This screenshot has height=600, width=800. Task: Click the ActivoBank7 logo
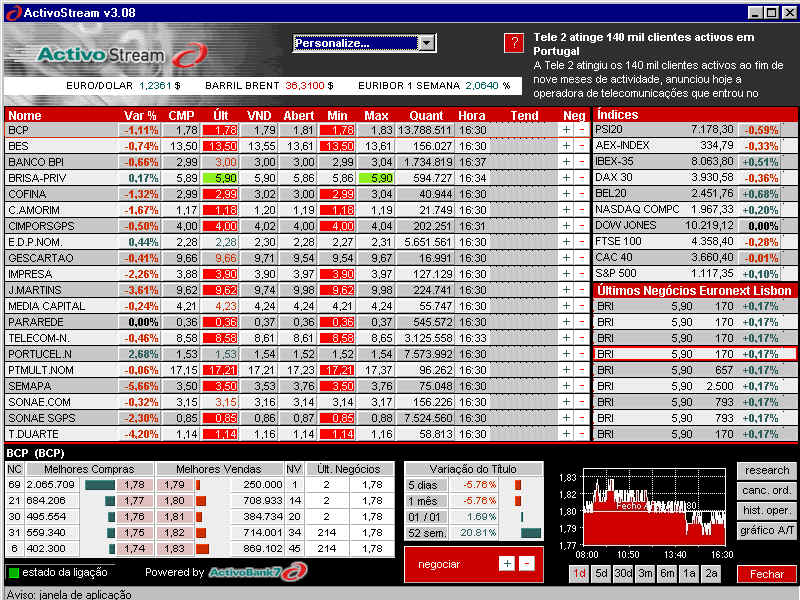(x=258, y=571)
